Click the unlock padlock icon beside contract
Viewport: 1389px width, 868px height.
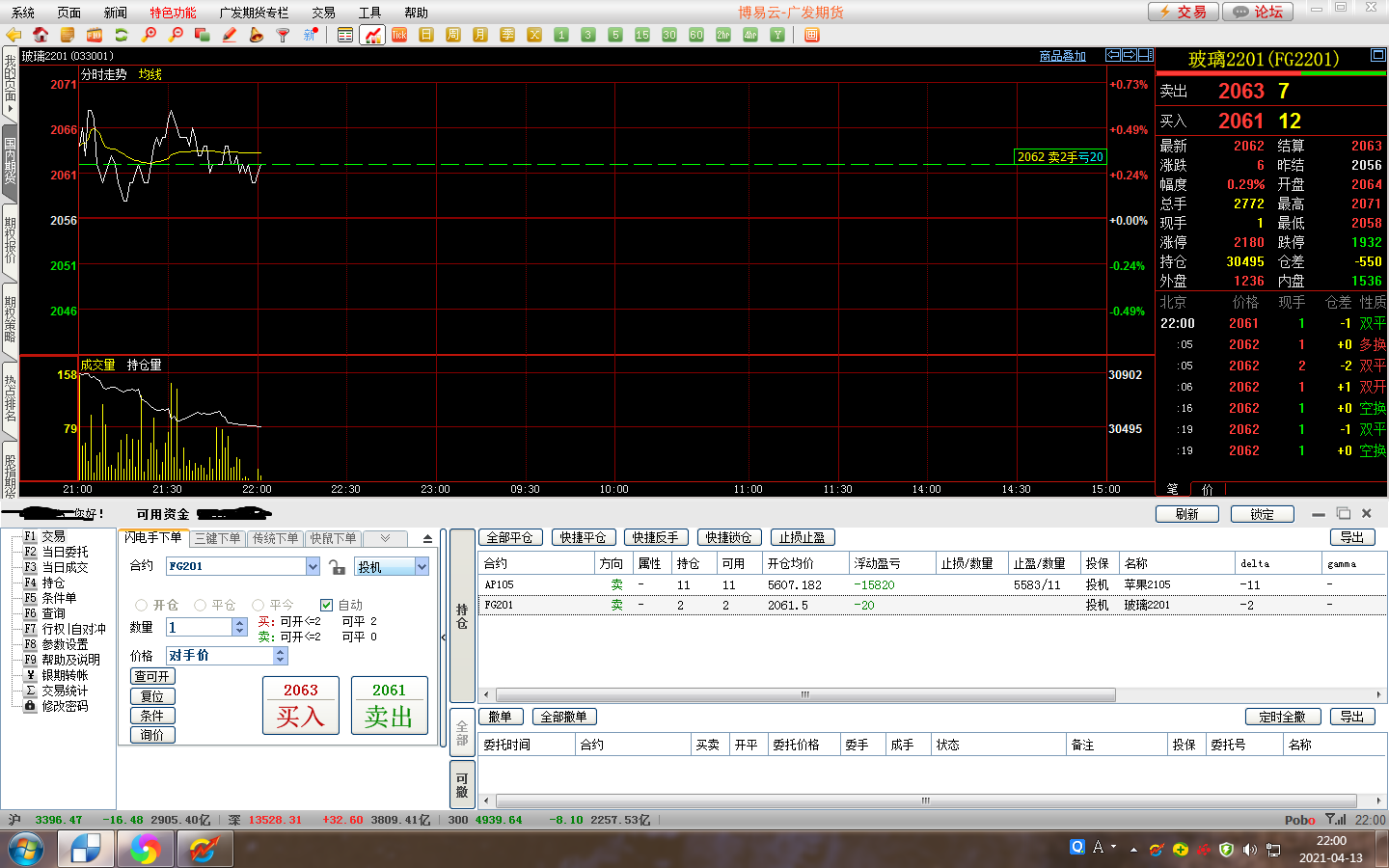coord(337,567)
